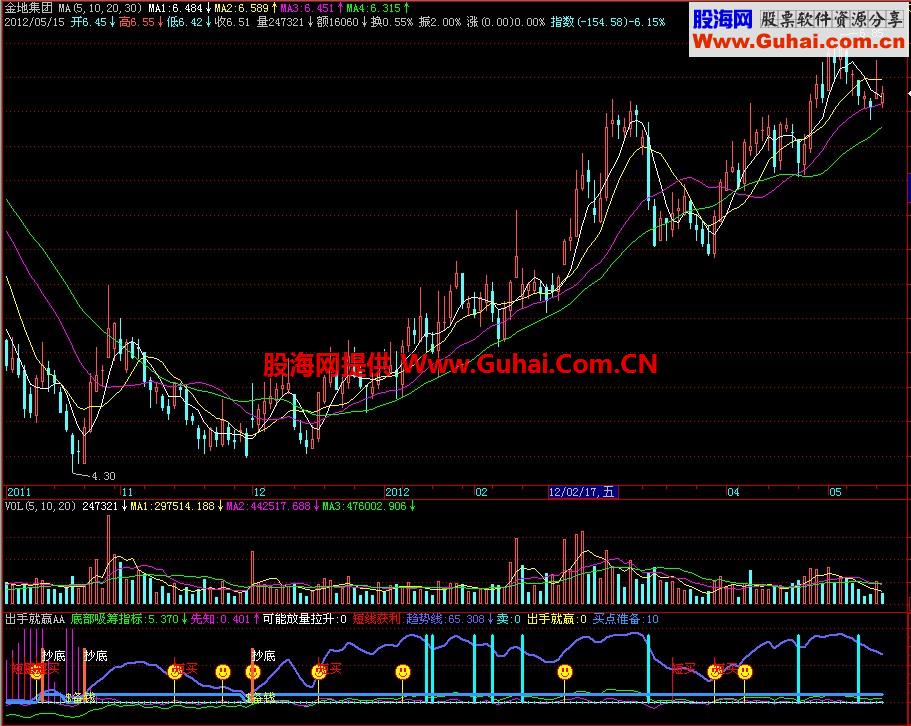Image resolution: width=911 pixels, height=726 pixels.
Task: Click the stock name 金地集团
Action: [x=28, y=8]
